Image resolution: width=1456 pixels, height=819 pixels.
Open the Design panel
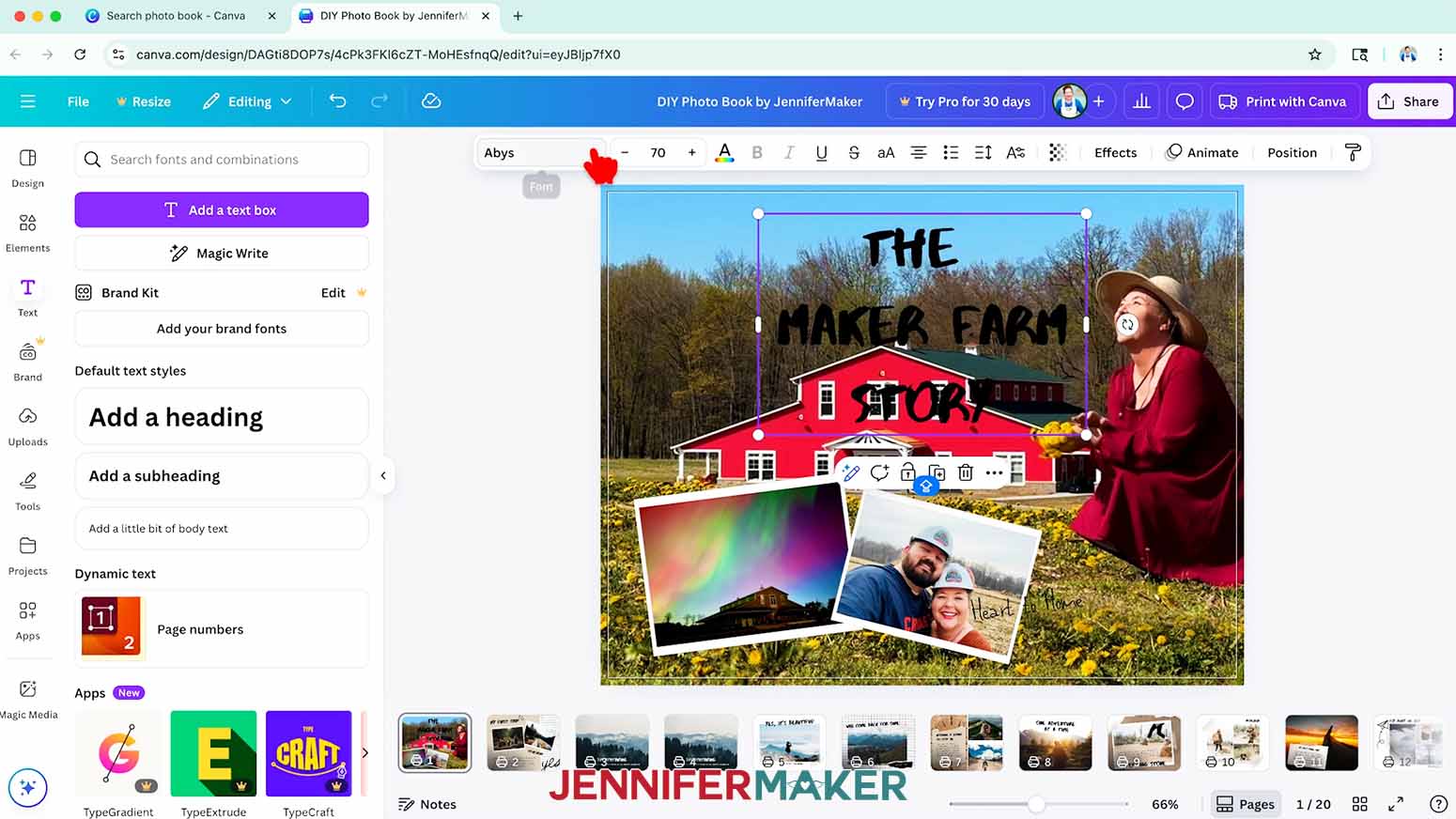[28, 168]
